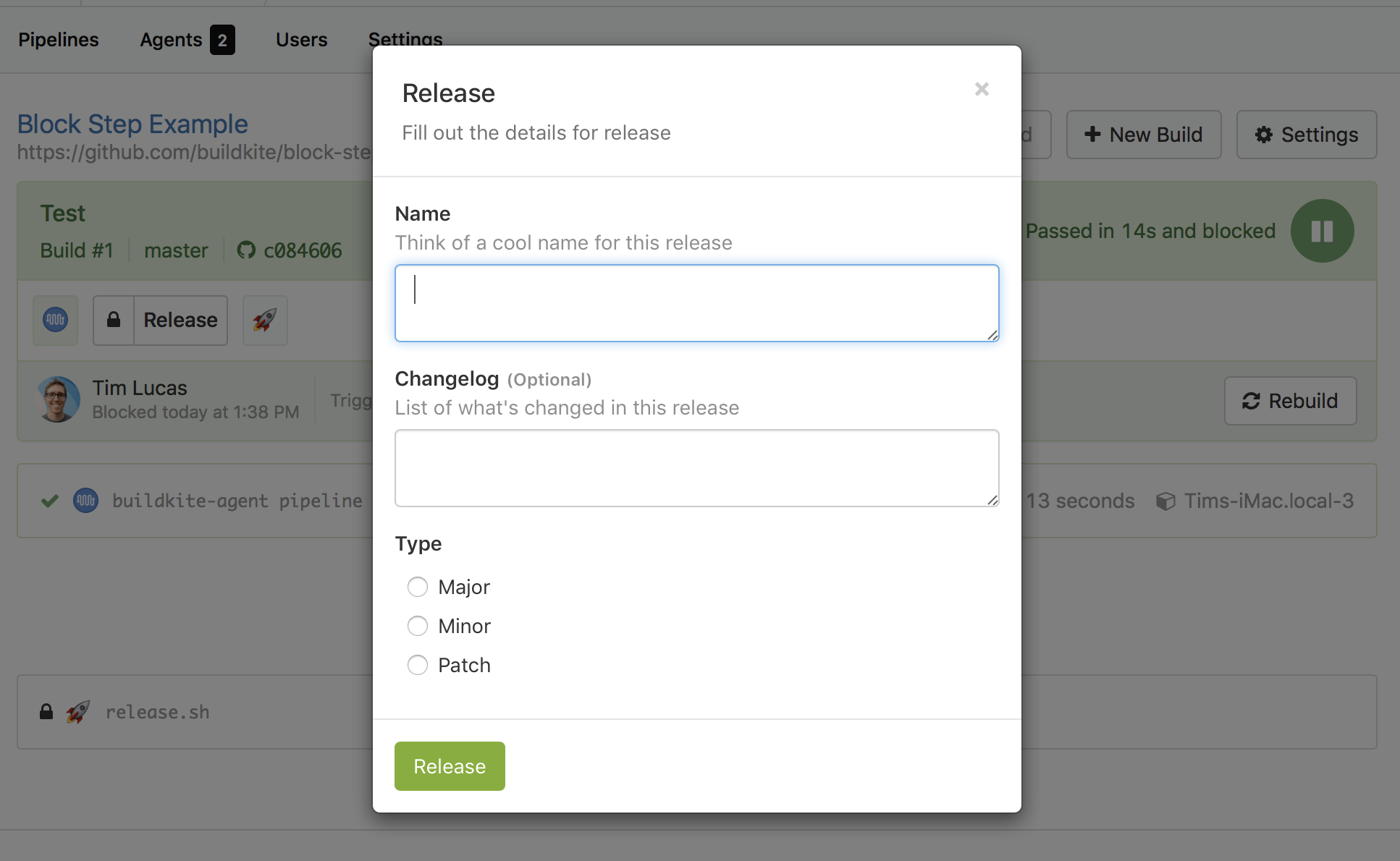Screen dimensions: 1400x861
Task: Select the Patch release type radio button
Action: pyautogui.click(x=418, y=663)
